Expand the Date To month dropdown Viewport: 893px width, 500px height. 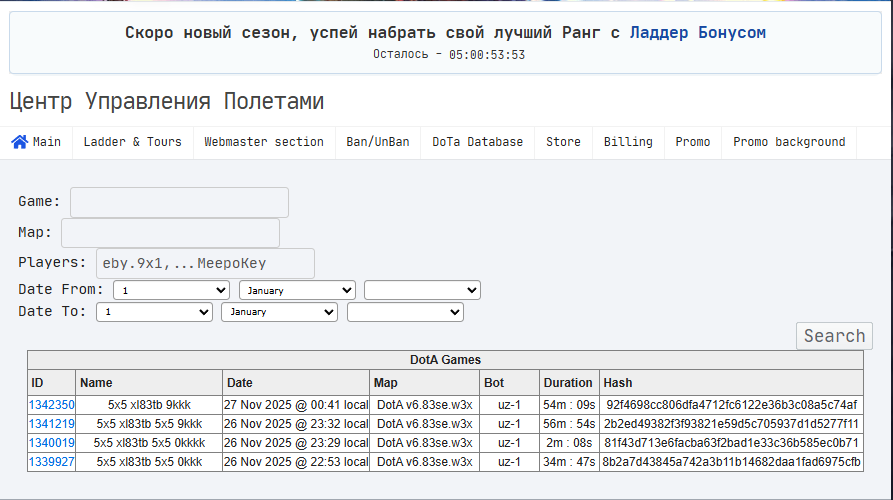tap(279, 312)
